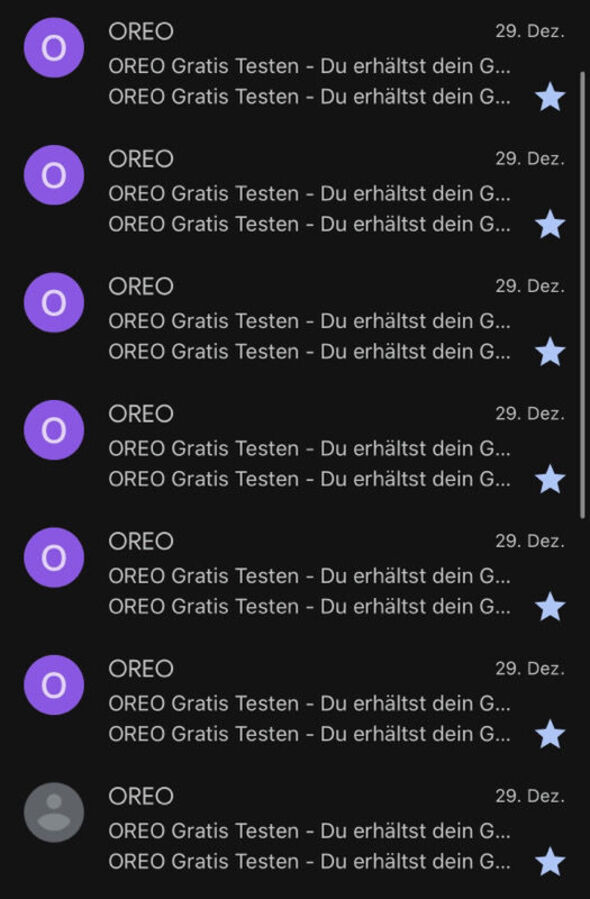Unstar the second OREO email
This screenshot has width=590, height=899.
pyautogui.click(x=551, y=224)
